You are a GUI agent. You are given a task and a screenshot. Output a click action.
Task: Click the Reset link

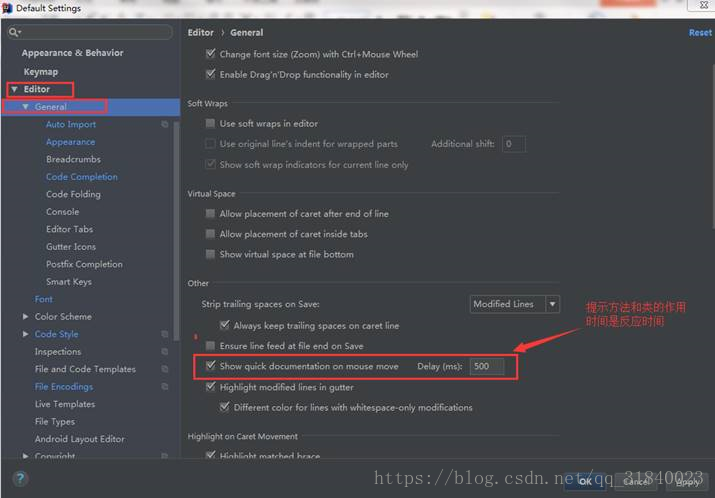coord(700,32)
